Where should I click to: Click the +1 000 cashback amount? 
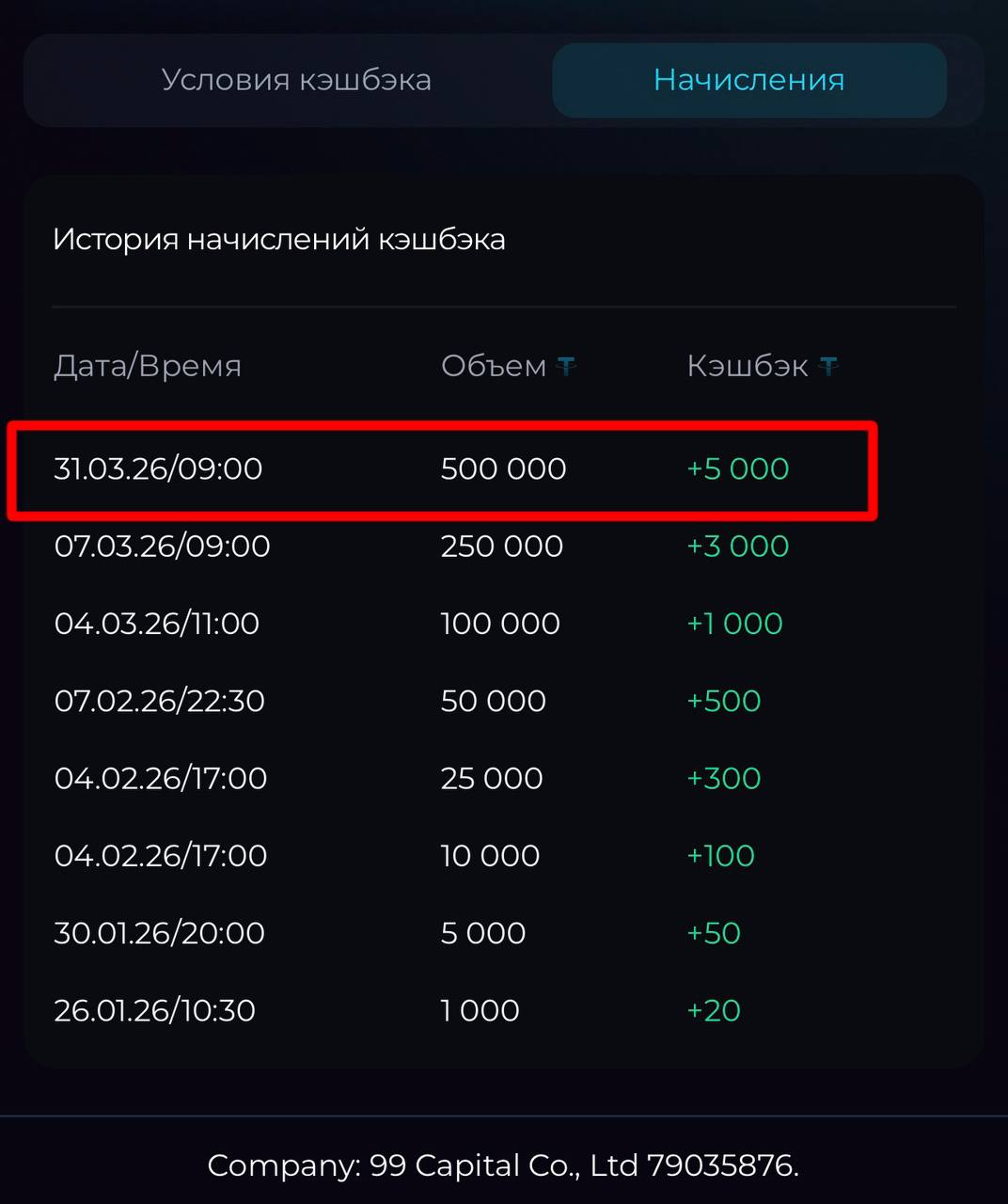coord(734,624)
